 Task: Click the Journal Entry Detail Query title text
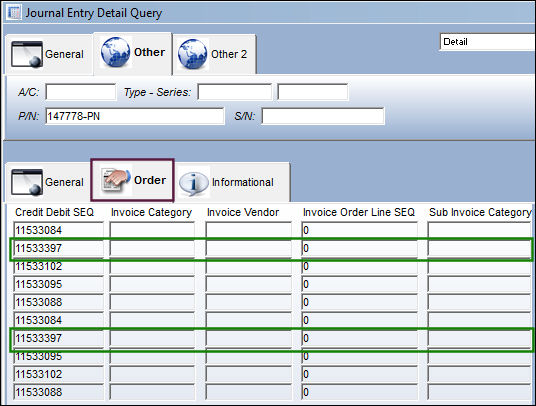click(94, 13)
